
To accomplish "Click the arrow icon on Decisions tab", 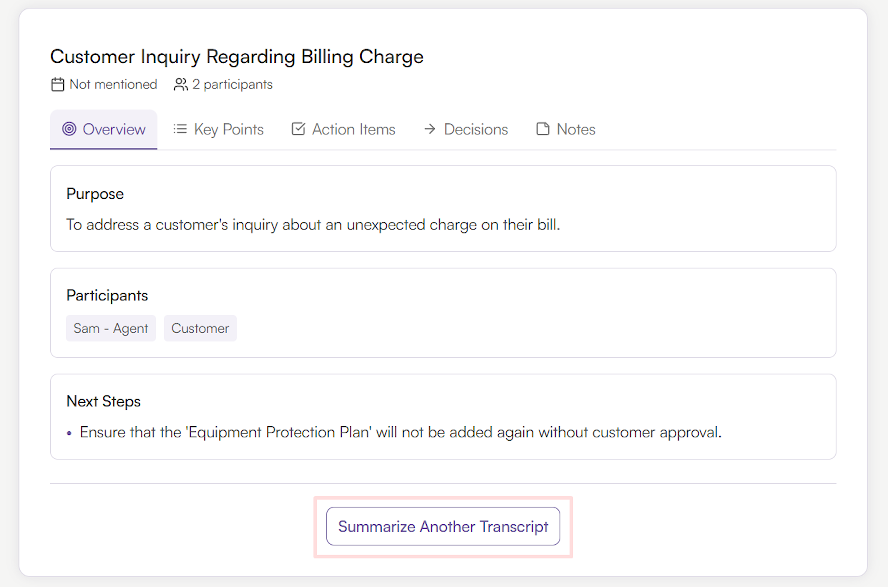I will tap(430, 129).
